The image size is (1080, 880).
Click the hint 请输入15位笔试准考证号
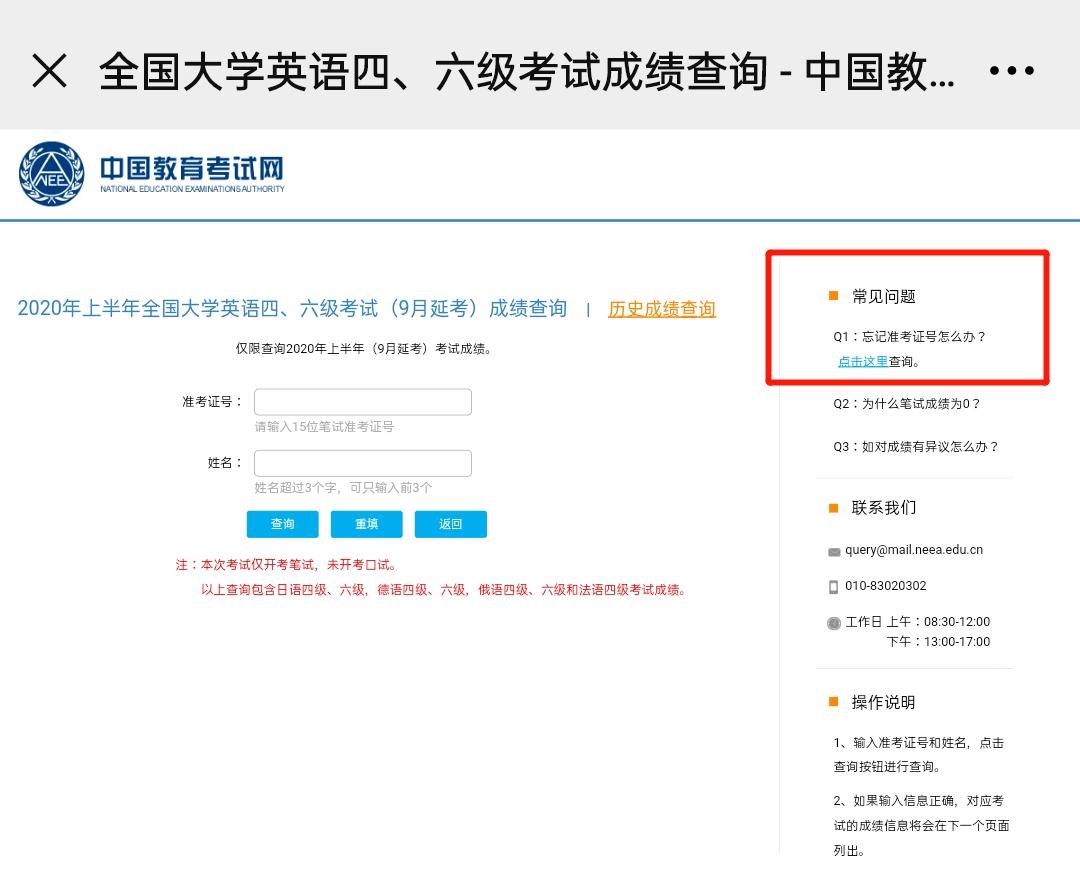click(324, 427)
